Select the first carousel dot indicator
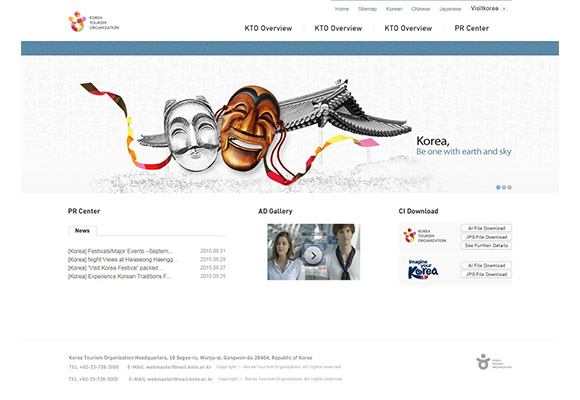This screenshot has height=400, width=580. point(498,188)
